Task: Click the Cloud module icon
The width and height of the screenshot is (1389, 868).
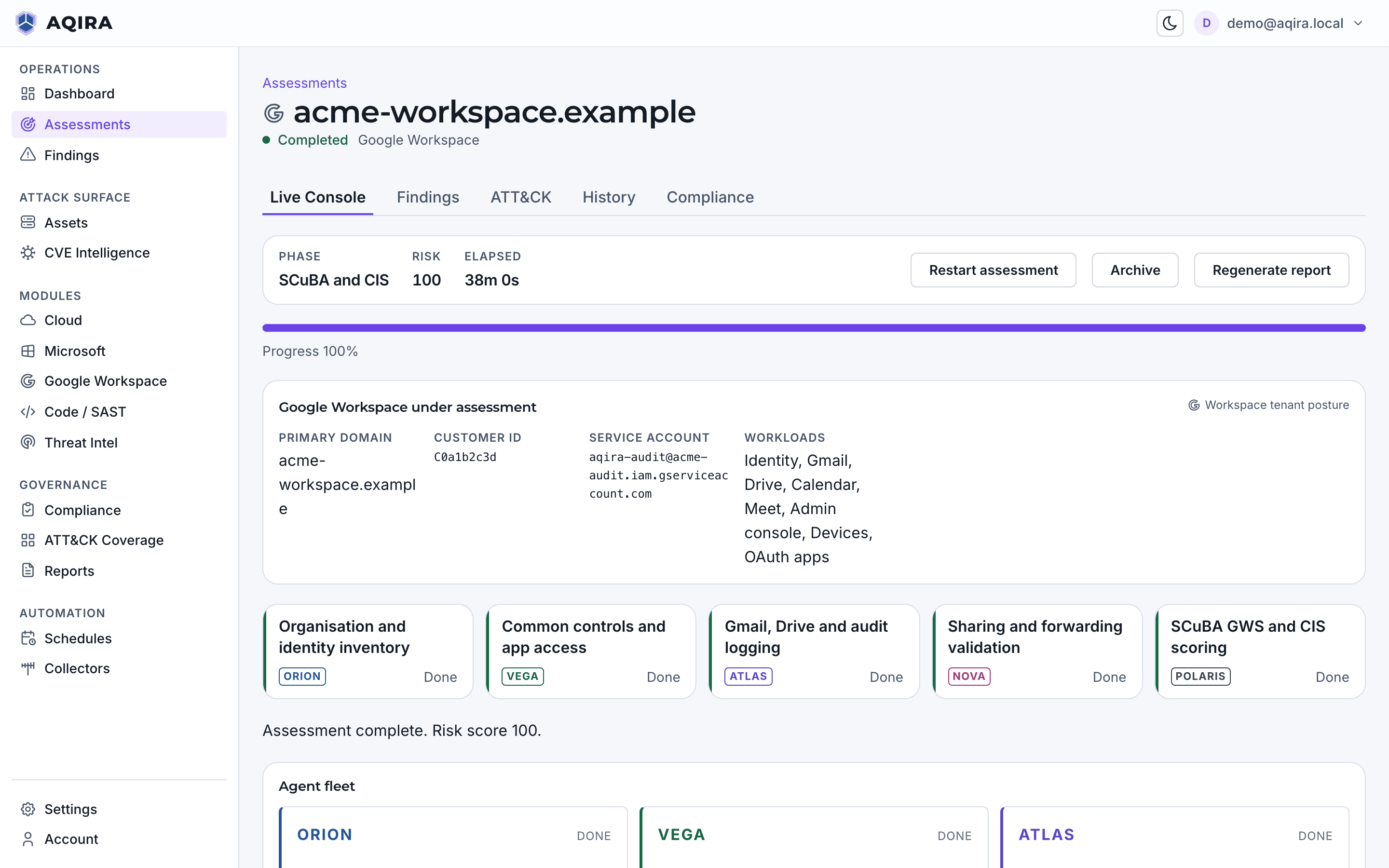Action: click(x=28, y=320)
